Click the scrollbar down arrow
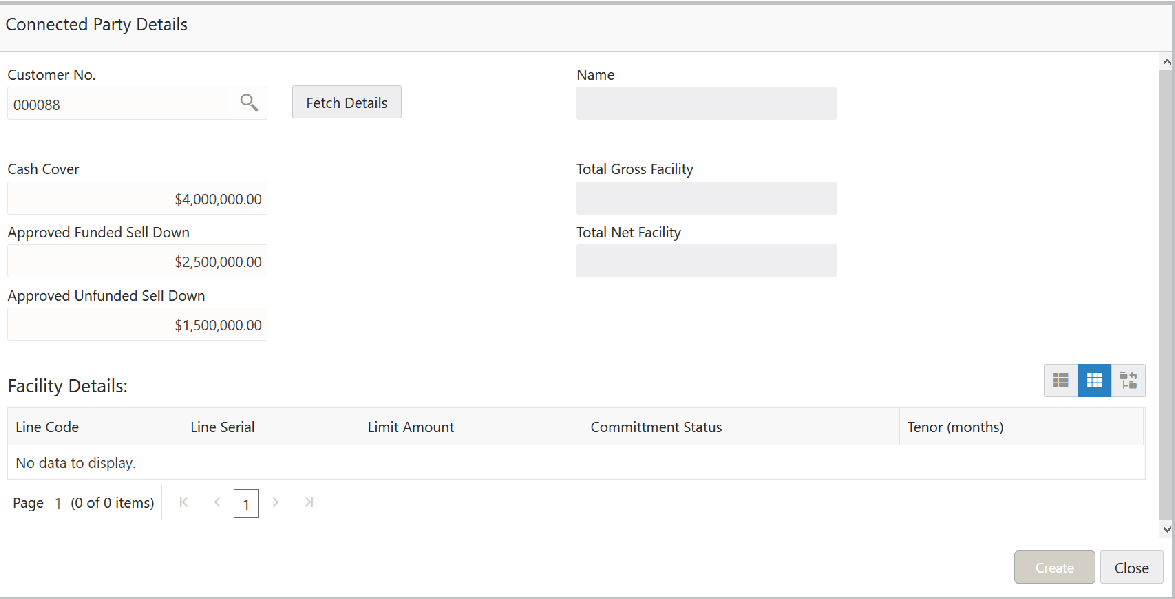This screenshot has width=1175, height=599. pos(1166,529)
